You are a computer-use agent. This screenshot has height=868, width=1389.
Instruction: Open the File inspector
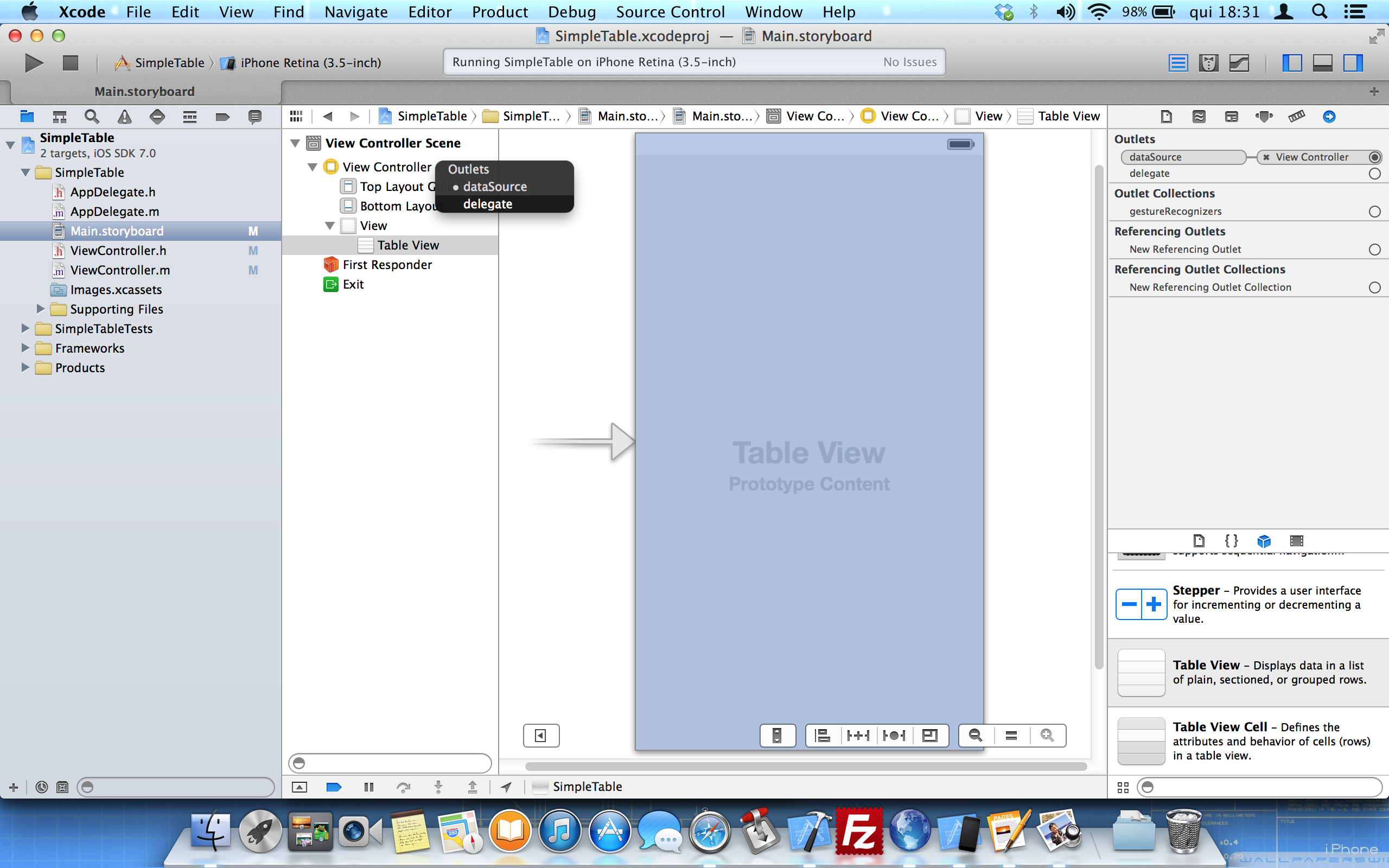[x=1165, y=117]
